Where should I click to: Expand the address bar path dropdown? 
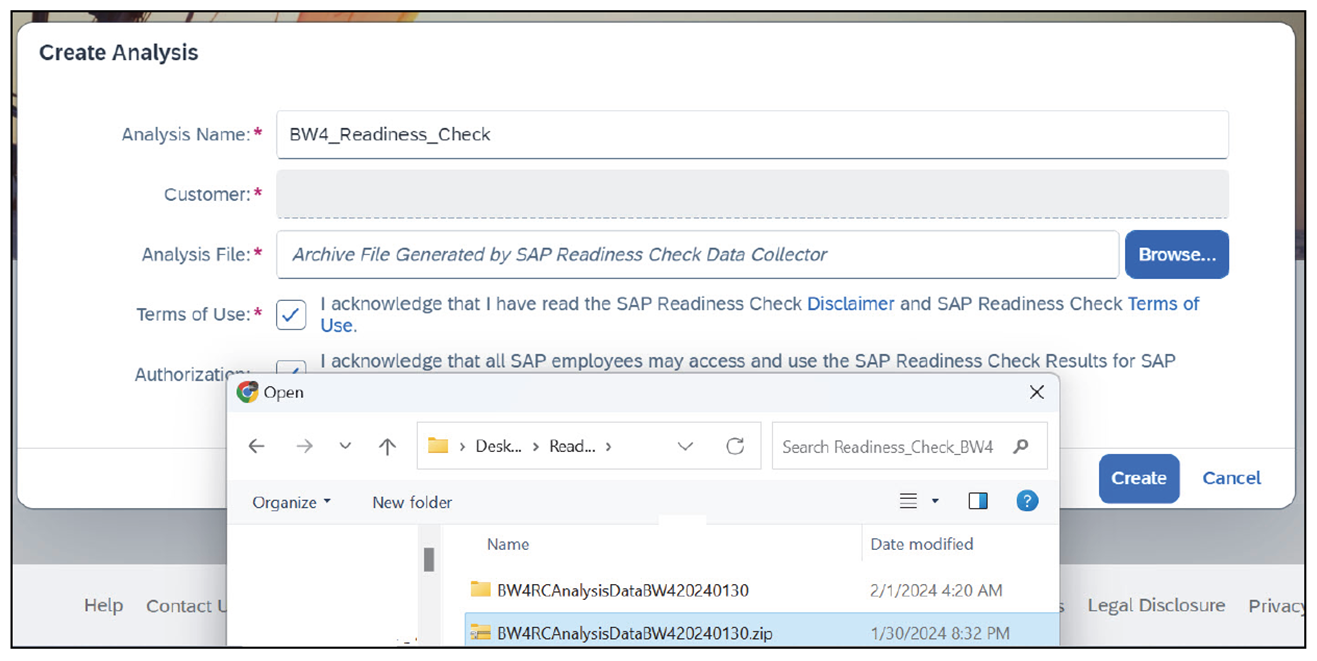pyautogui.click(x=685, y=446)
